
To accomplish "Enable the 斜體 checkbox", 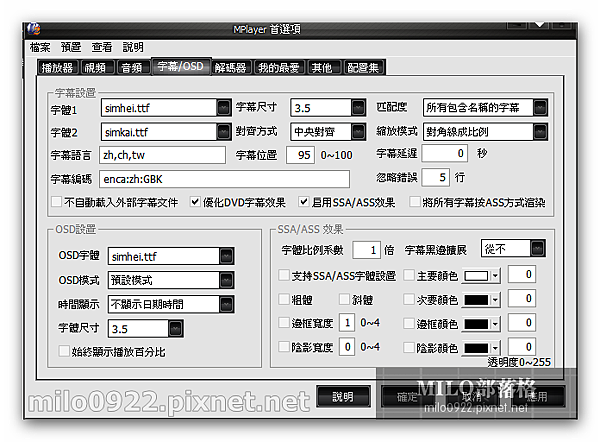I will [344, 299].
